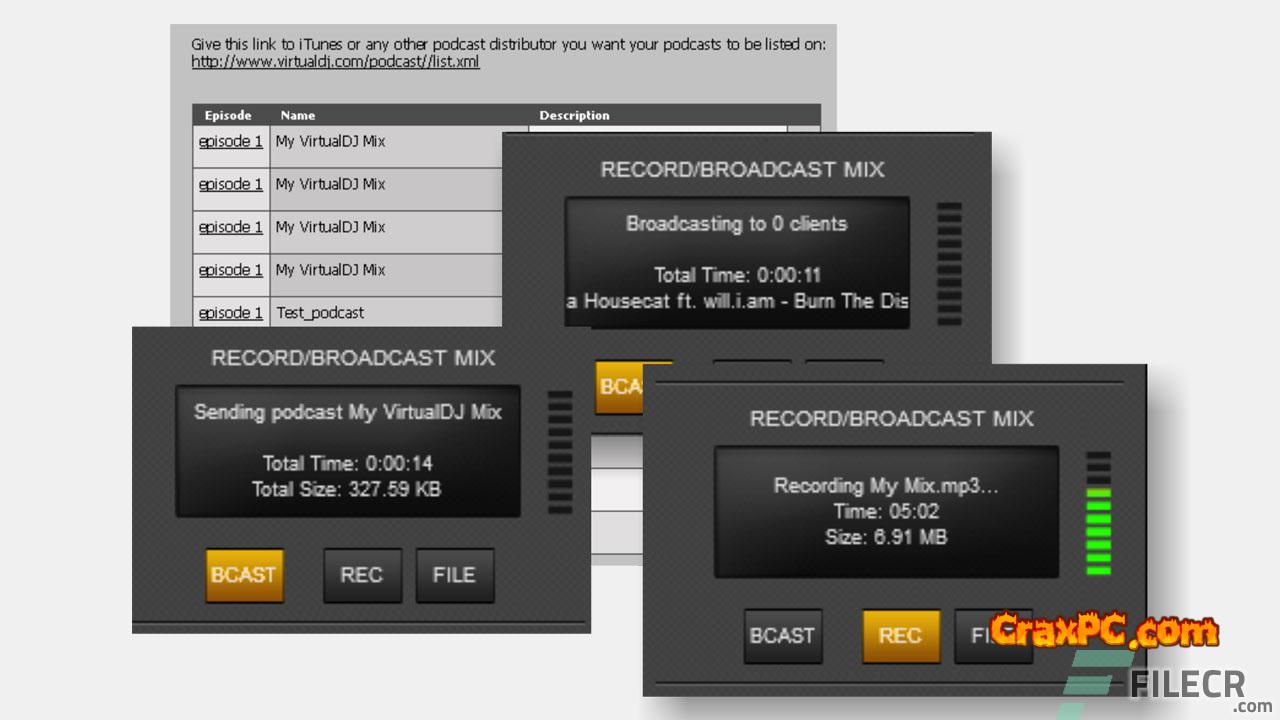Click FILE in the Sending podcast panel
Screen dimensions: 1280x720
coord(455,575)
